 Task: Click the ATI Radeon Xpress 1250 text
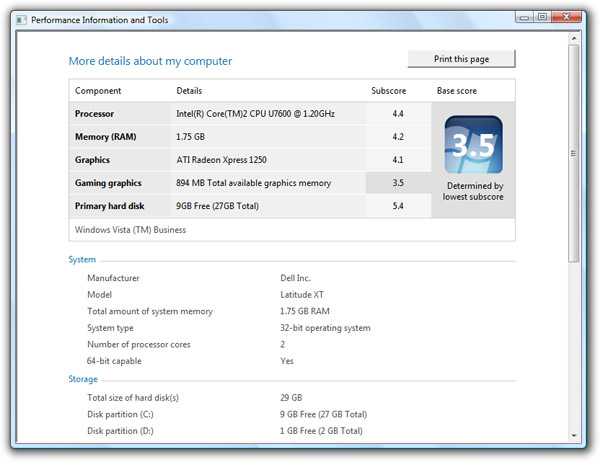pyautogui.click(x=222, y=160)
